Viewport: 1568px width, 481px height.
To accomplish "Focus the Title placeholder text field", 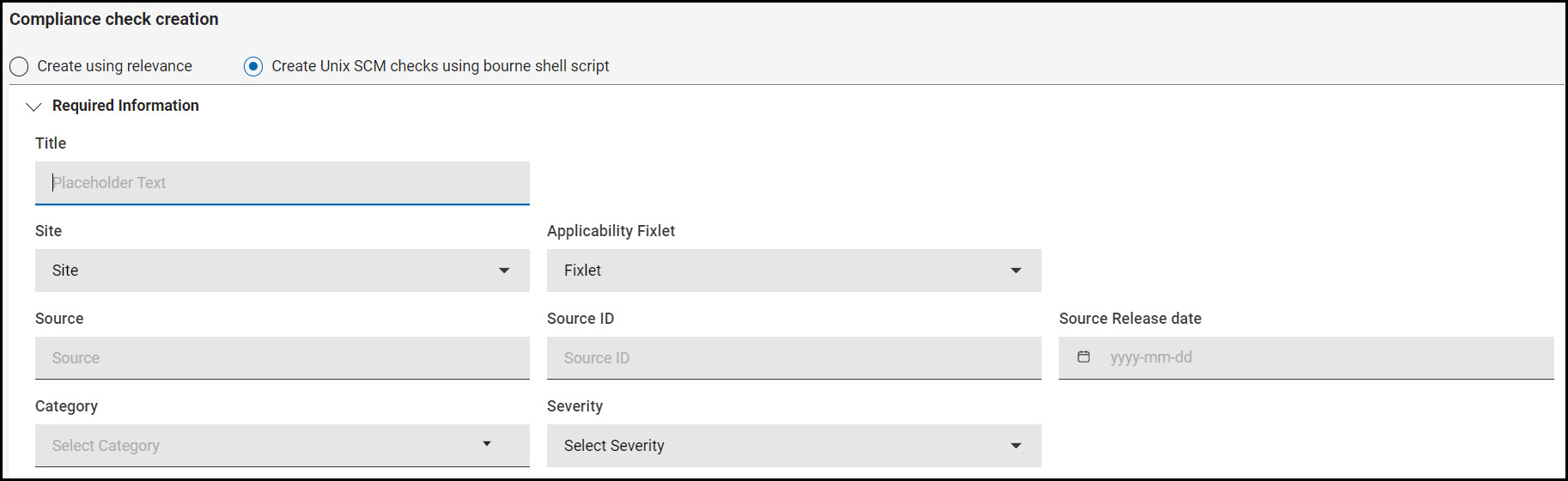I will 282,183.
